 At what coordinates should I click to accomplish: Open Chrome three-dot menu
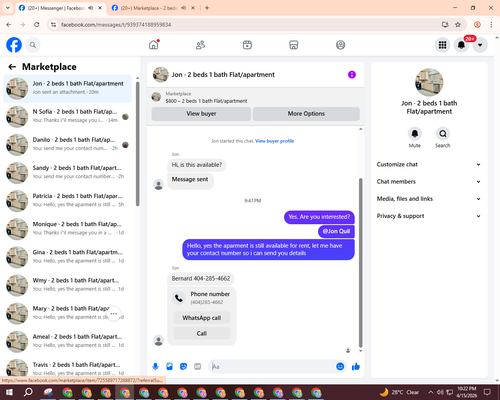tap(491, 25)
